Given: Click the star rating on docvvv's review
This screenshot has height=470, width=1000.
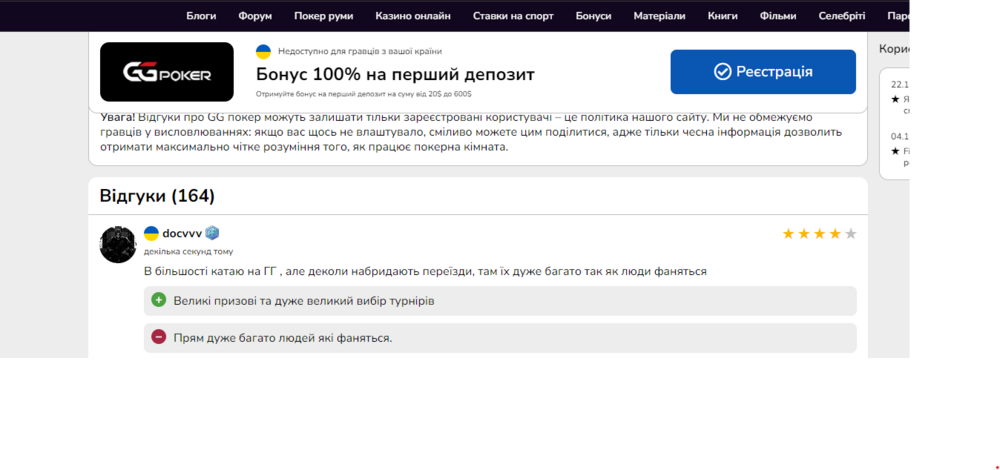Looking at the screenshot, I should [x=820, y=234].
